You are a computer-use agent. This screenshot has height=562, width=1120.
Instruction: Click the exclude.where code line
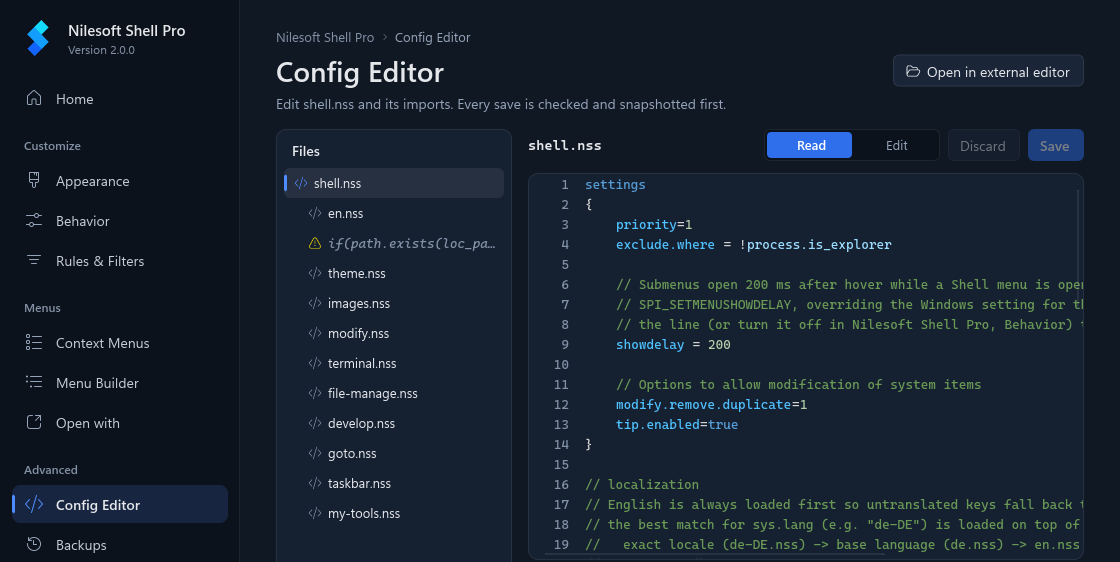click(754, 244)
